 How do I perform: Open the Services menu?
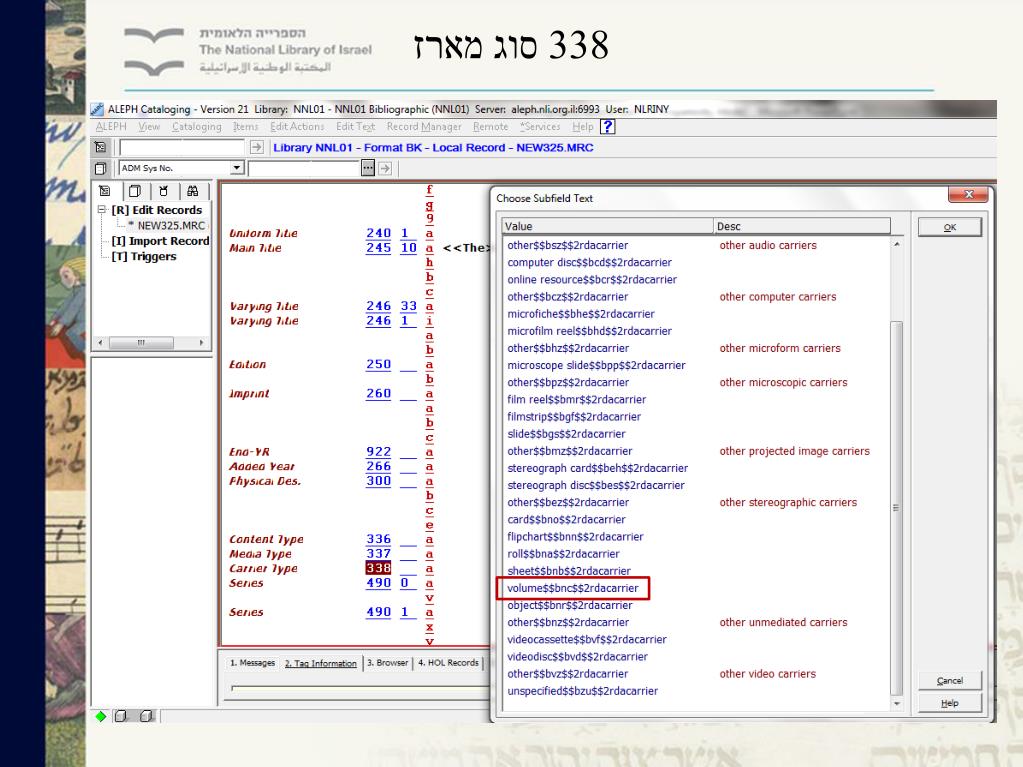pyautogui.click(x=540, y=127)
